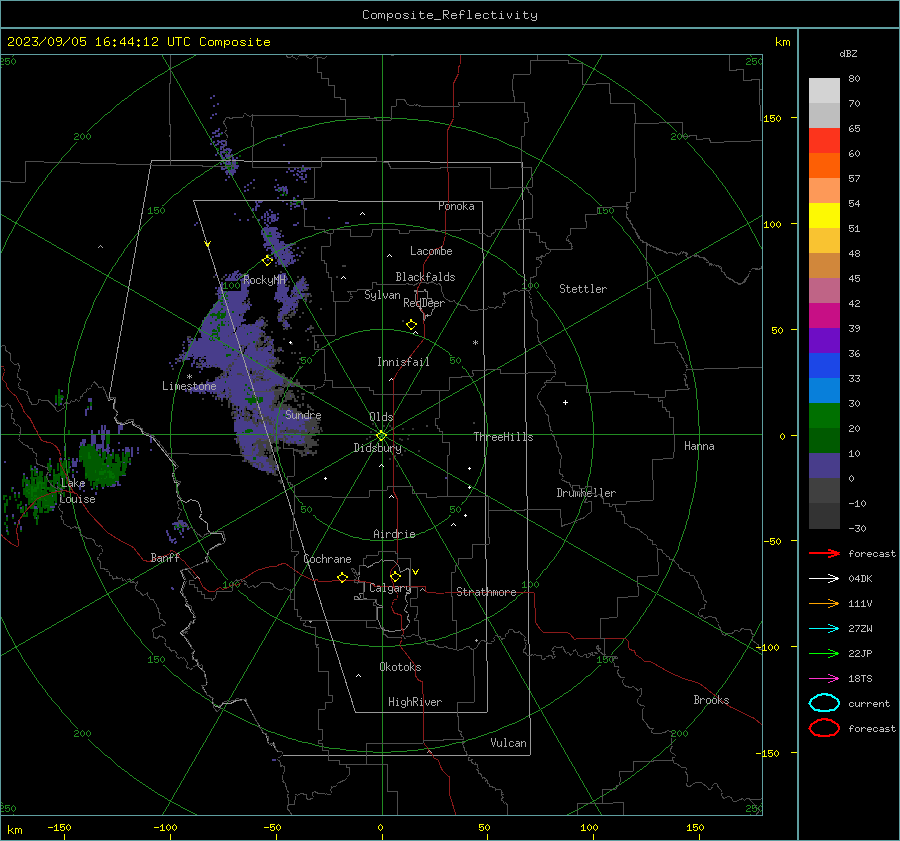900x841 pixels.
Task: Click the Airdrie town label
Action: 394,534
